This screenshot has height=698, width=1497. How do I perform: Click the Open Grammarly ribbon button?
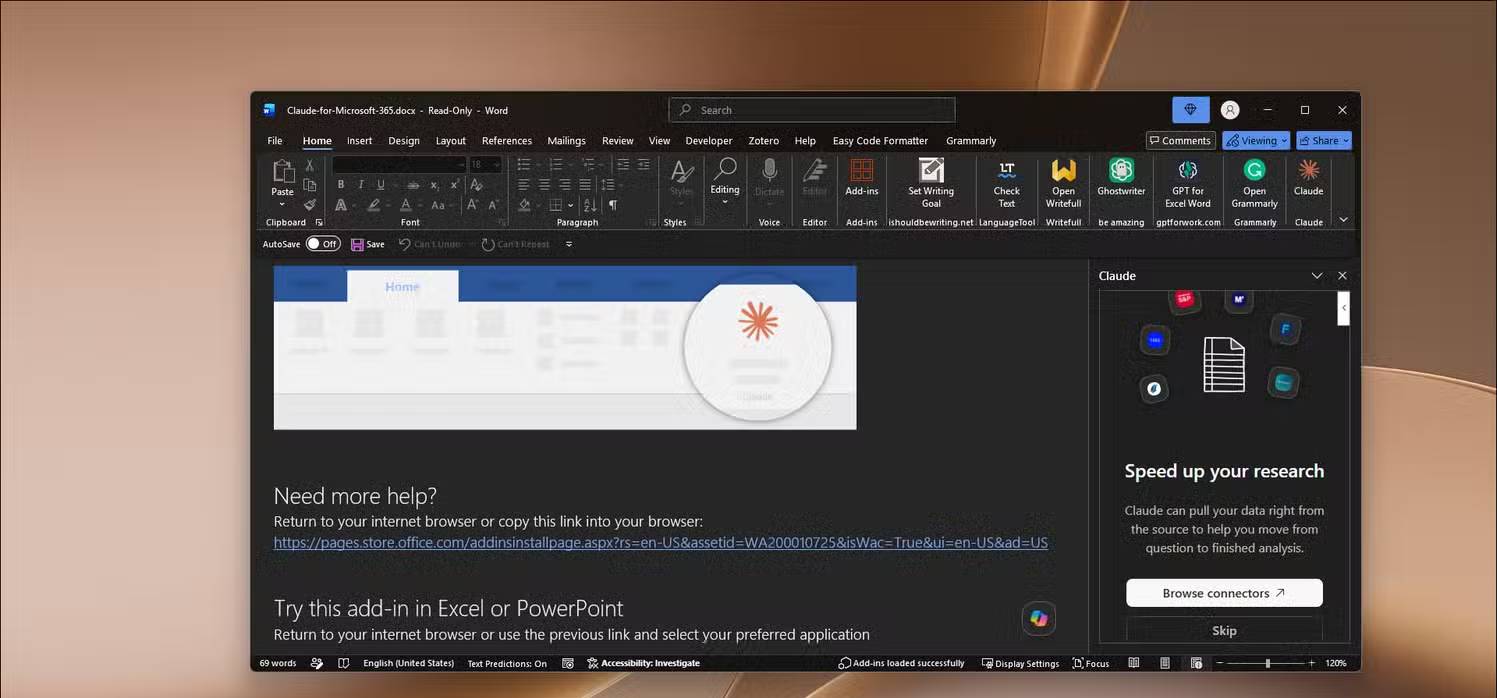click(1254, 183)
